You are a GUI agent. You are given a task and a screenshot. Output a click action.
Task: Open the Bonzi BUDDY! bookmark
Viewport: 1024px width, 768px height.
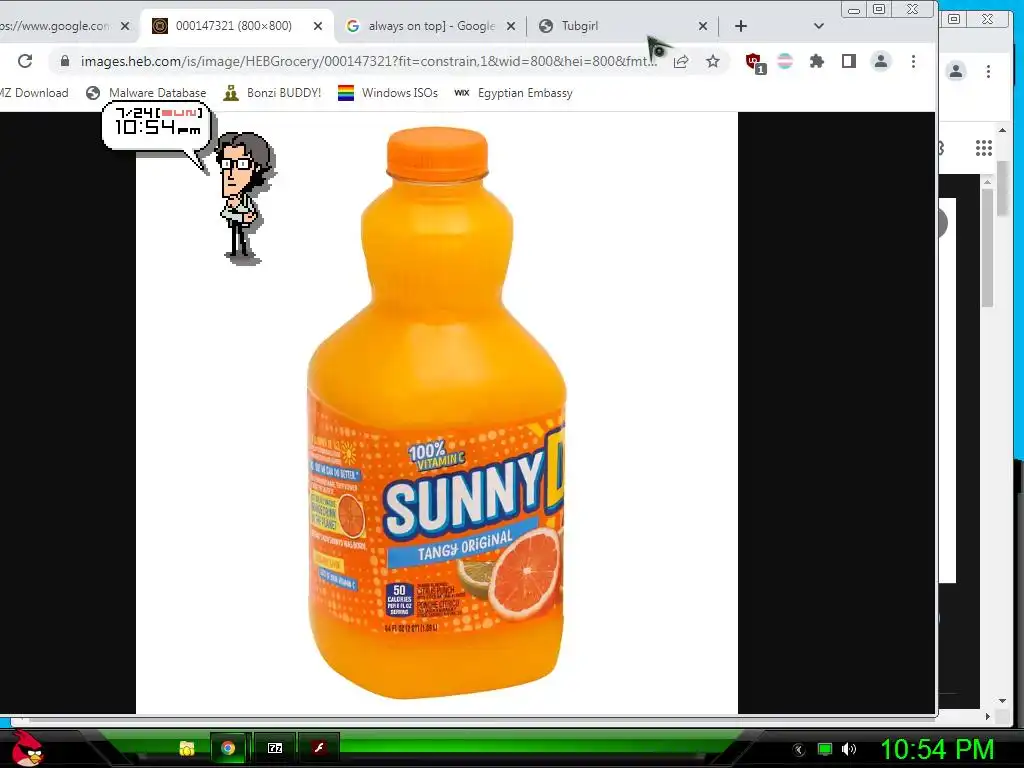click(272, 93)
